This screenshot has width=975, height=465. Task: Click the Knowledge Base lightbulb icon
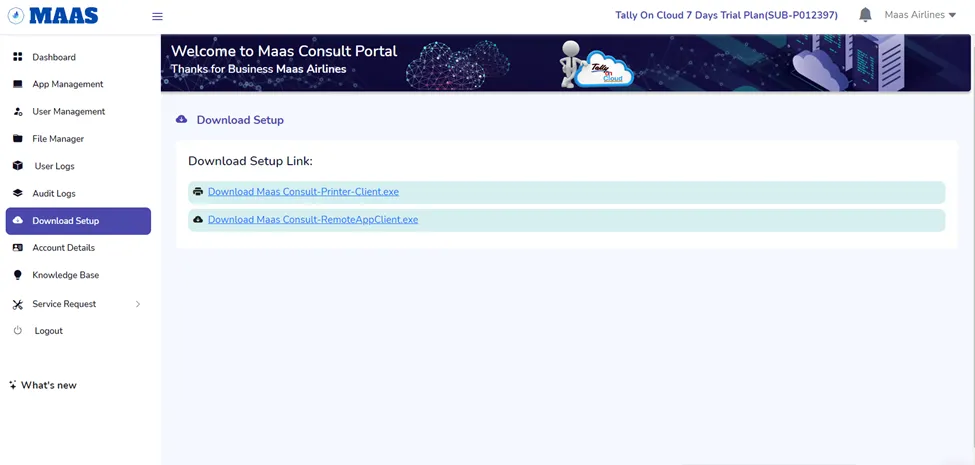tap(18, 275)
